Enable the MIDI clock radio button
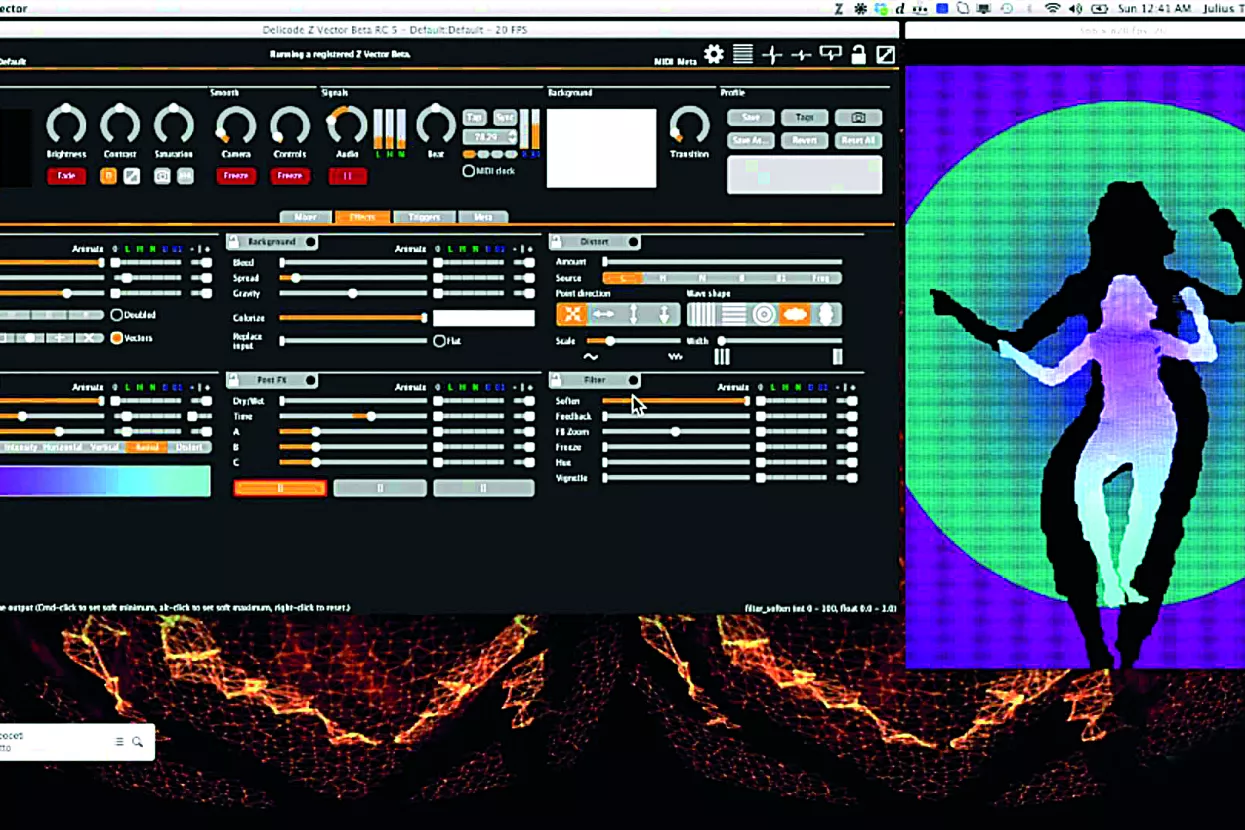The width and height of the screenshot is (1245, 830). [468, 171]
